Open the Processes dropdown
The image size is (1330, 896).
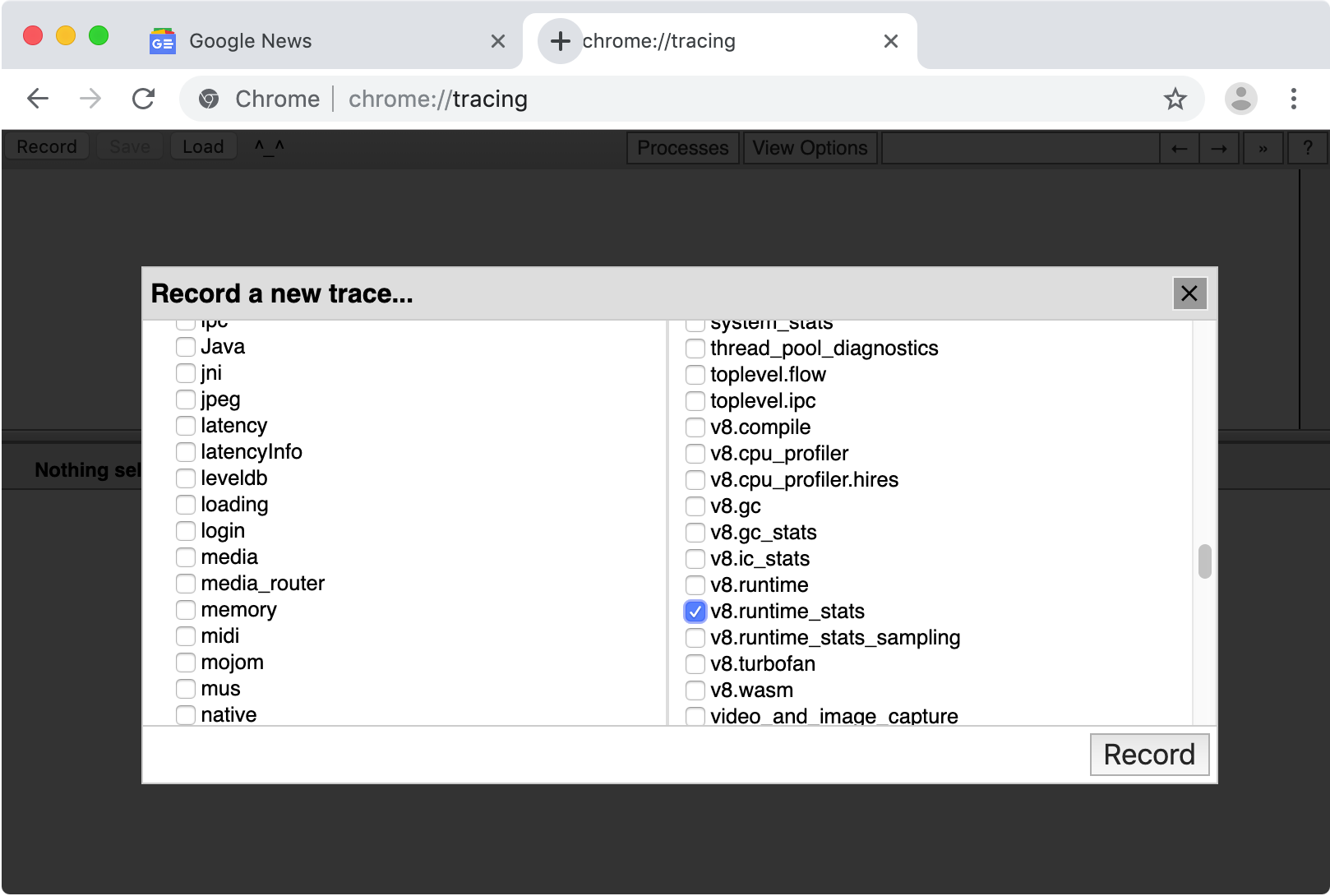click(x=682, y=148)
